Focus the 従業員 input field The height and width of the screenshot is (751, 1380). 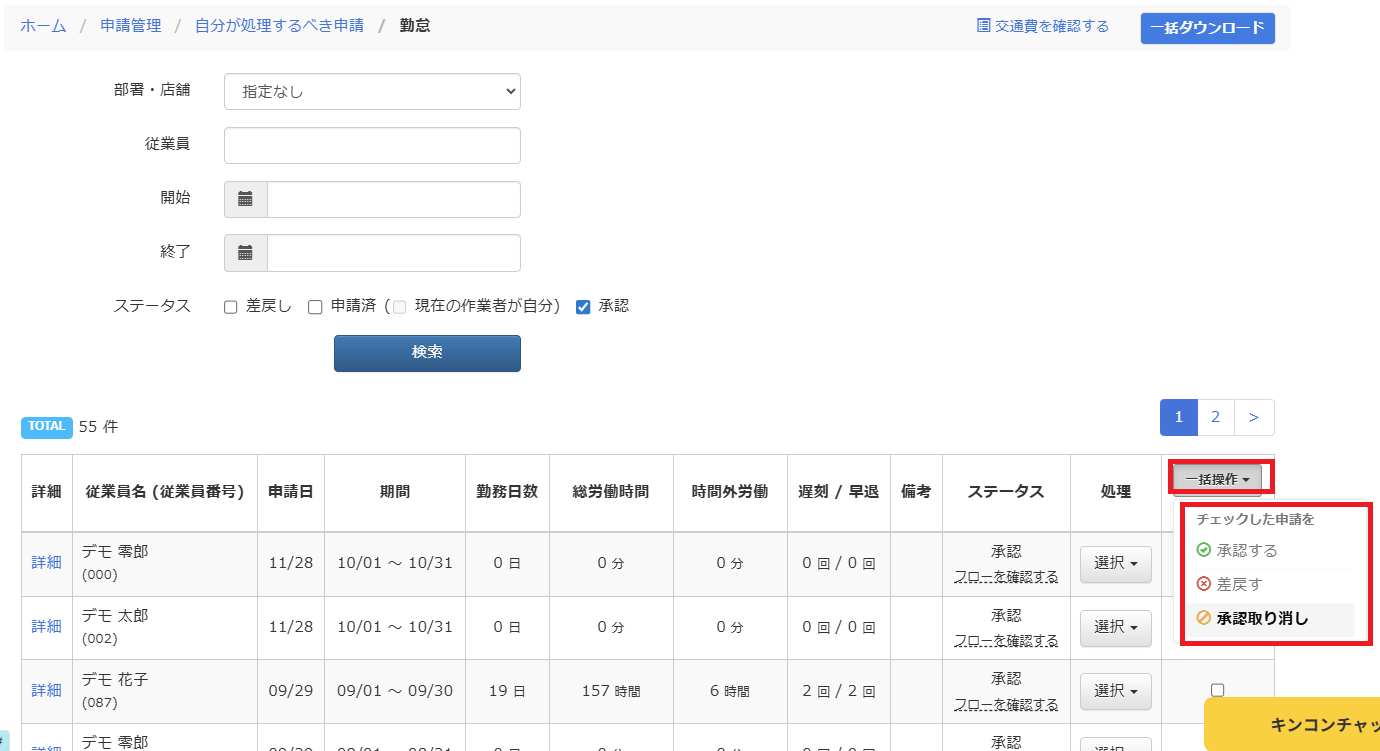[372, 145]
